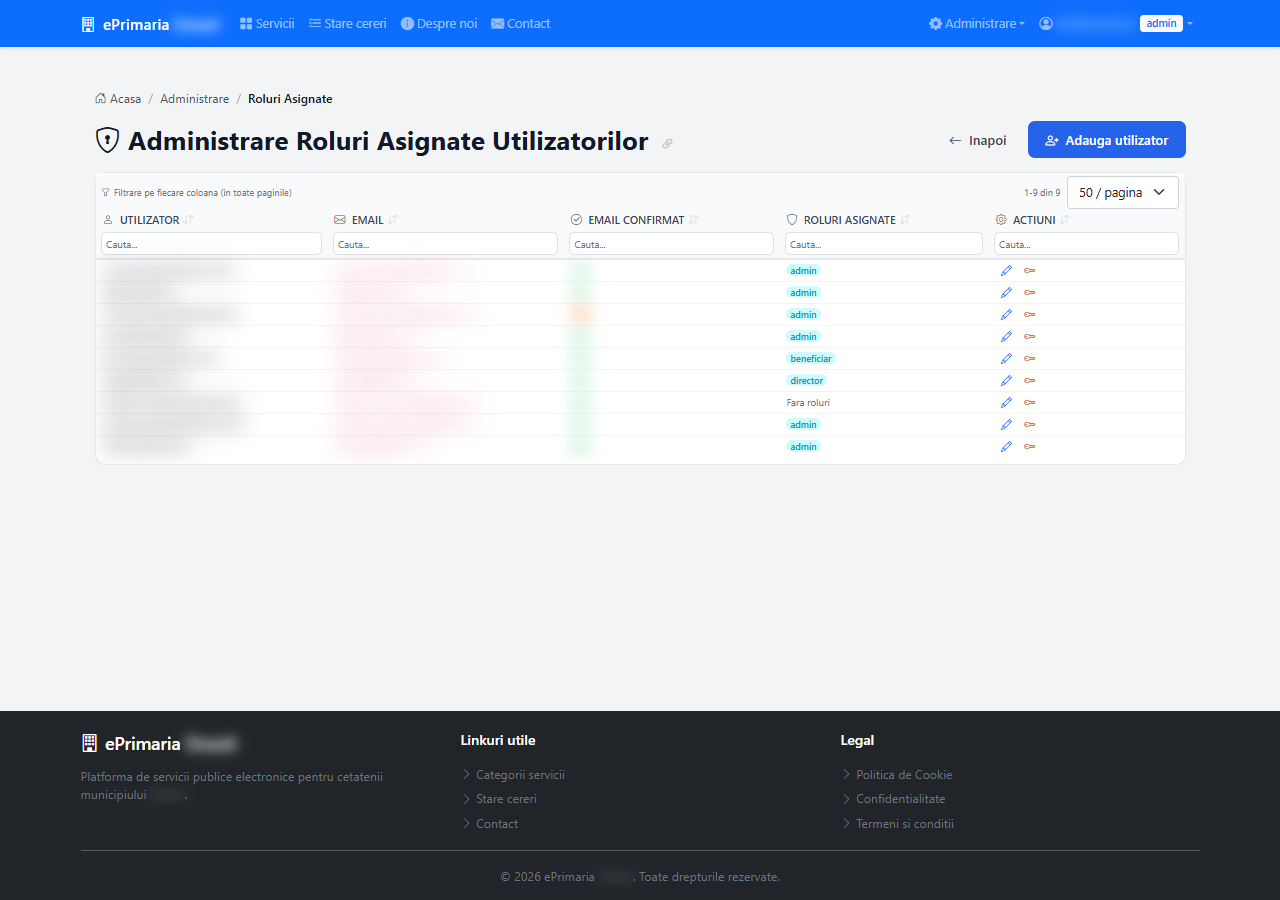Screen dimensions: 1280x900
Task: Sort by EMAIL CONFIRMAT column arrows
Action: [694, 220]
